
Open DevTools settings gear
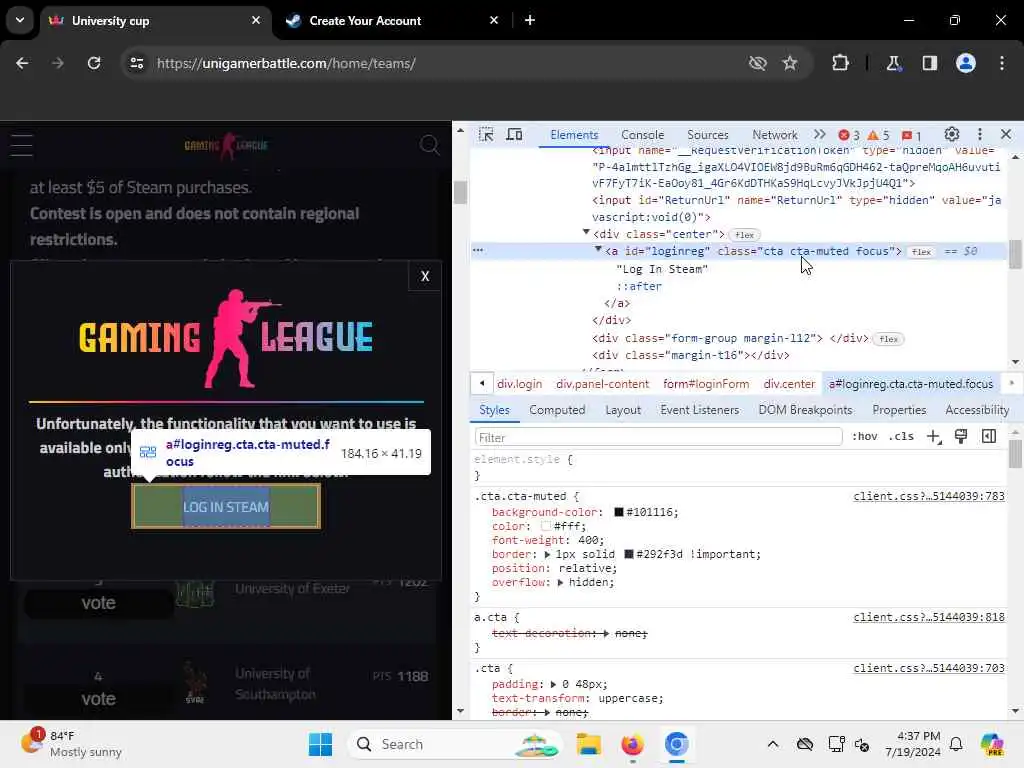952,135
